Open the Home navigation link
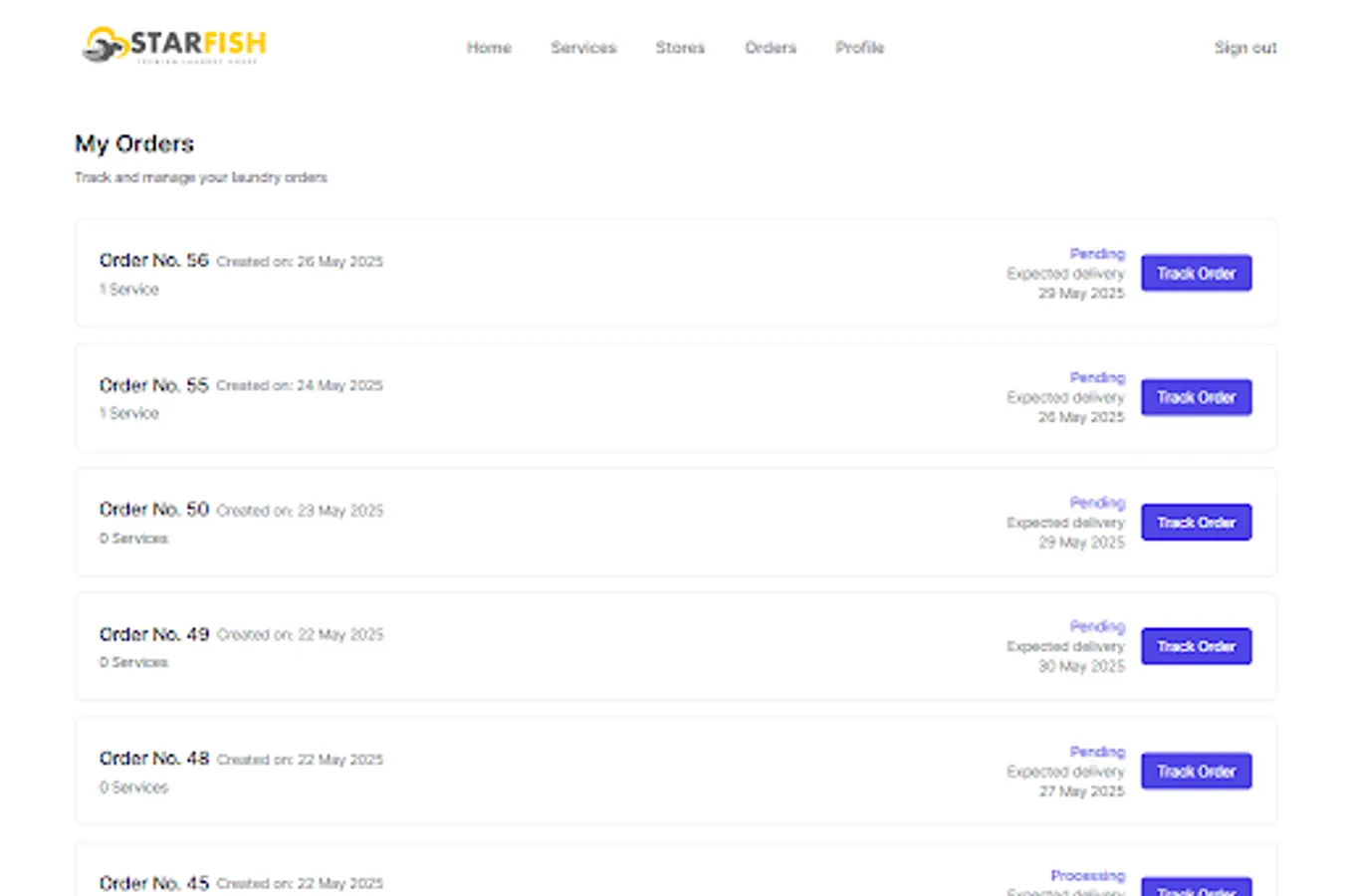Screen dimensions: 1349x896 coord(489,47)
